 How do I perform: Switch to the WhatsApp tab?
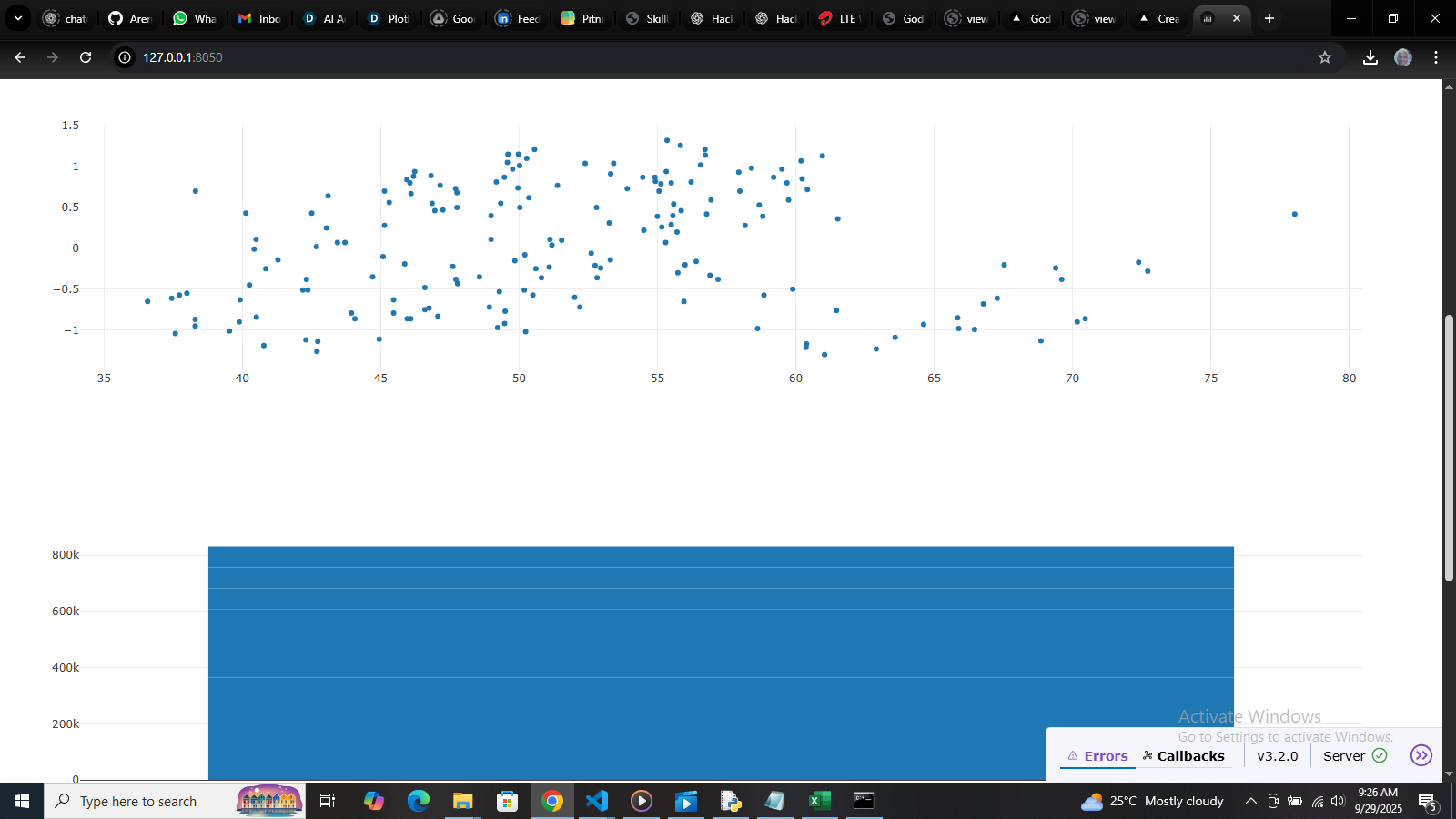(x=194, y=18)
